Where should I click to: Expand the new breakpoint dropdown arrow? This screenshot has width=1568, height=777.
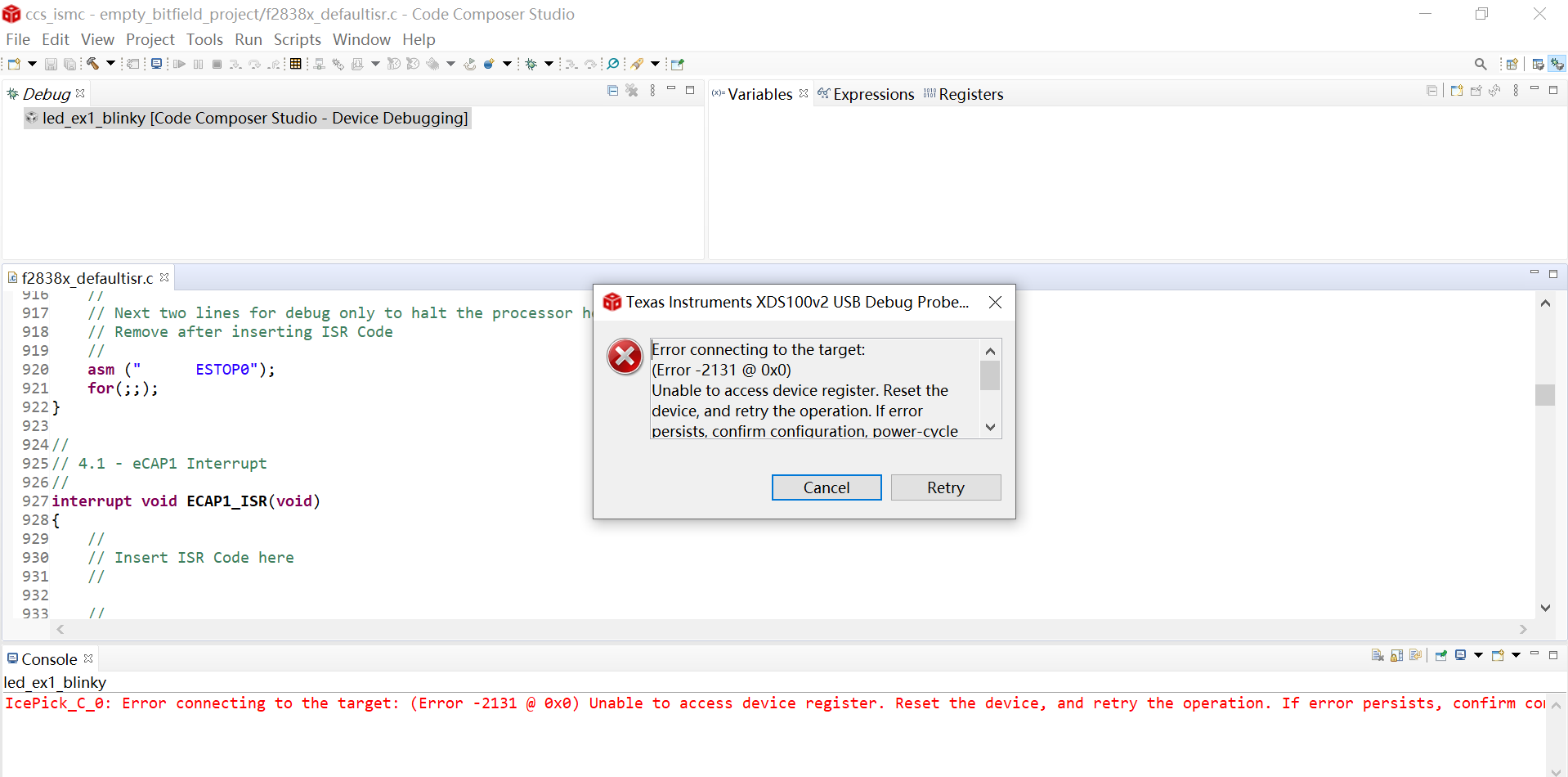(x=507, y=64)
